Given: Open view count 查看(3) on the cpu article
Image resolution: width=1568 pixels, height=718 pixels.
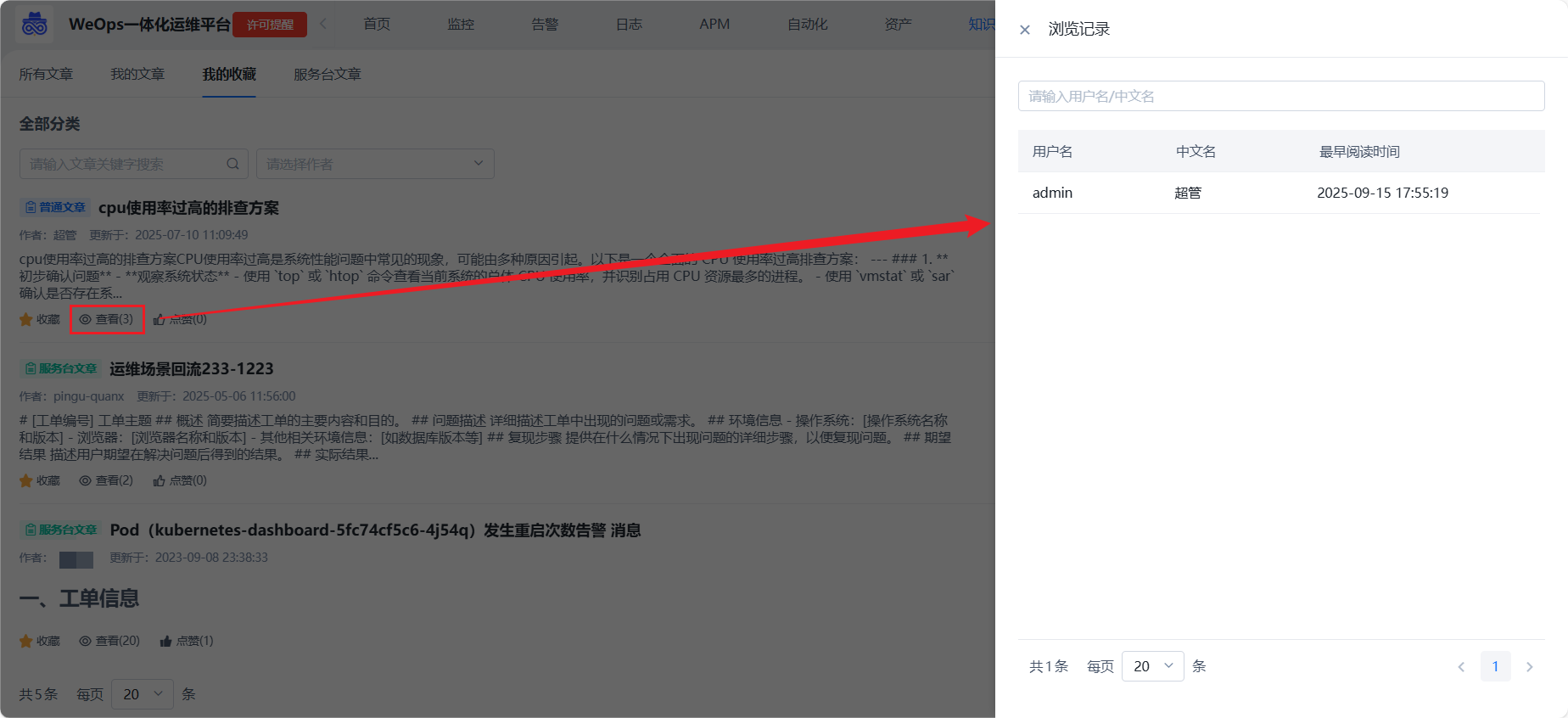Looking at the screenshot, I should point(107,319).
